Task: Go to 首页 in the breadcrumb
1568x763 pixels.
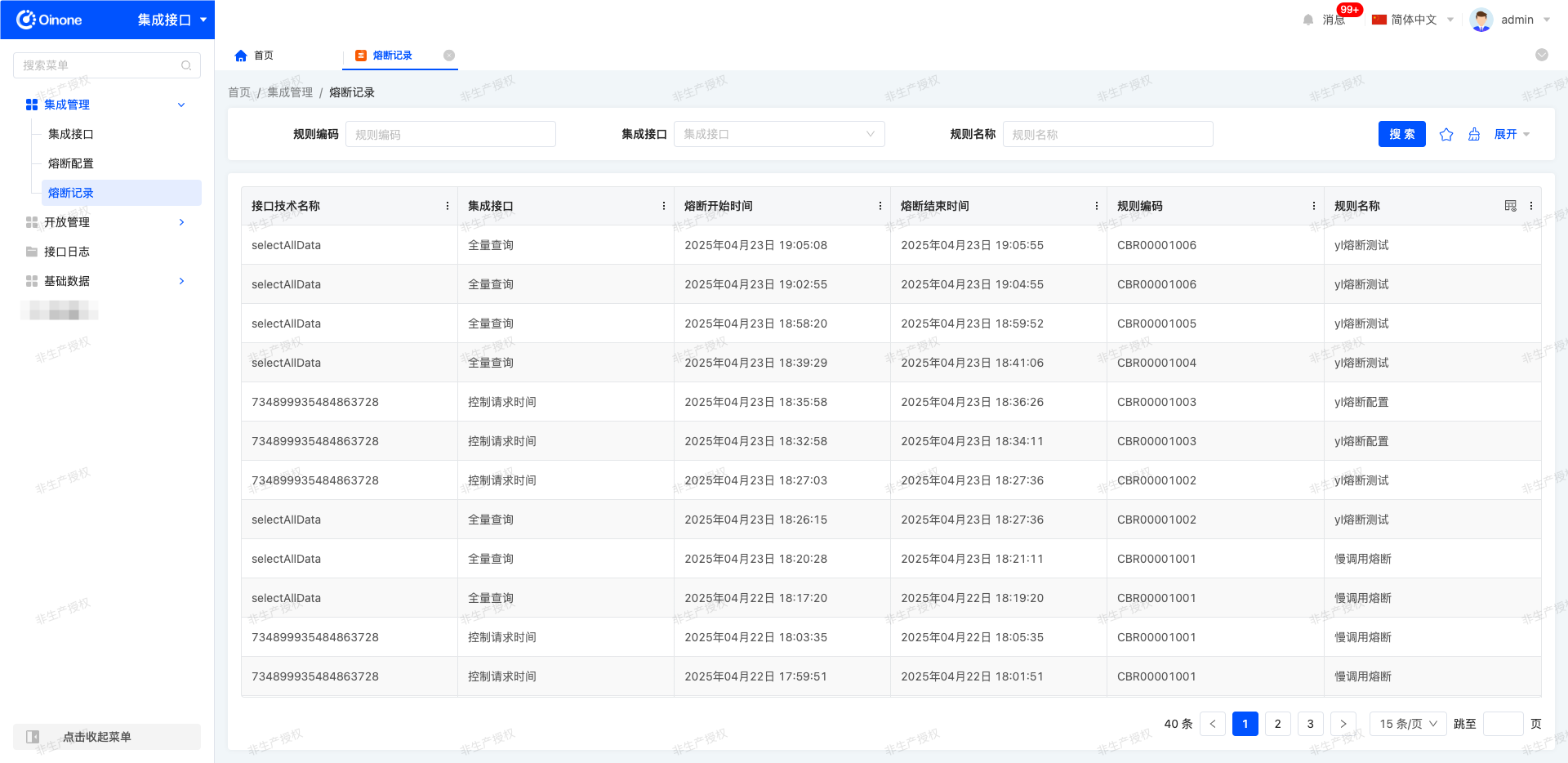Action: tap(239, 92)
